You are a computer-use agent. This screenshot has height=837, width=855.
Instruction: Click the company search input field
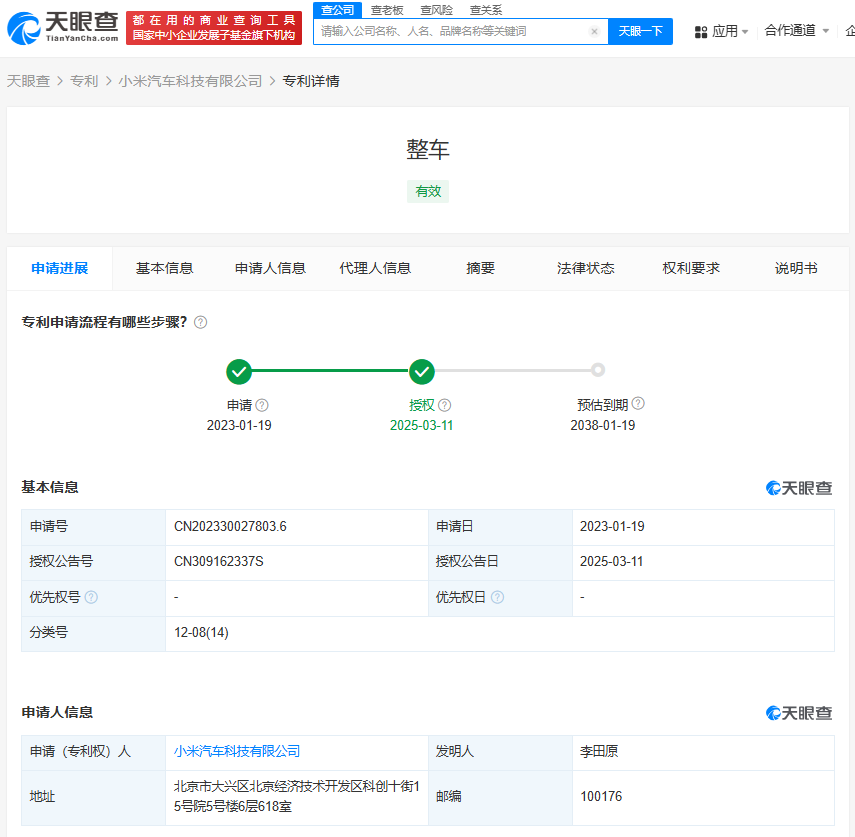(x=450, y=31)
